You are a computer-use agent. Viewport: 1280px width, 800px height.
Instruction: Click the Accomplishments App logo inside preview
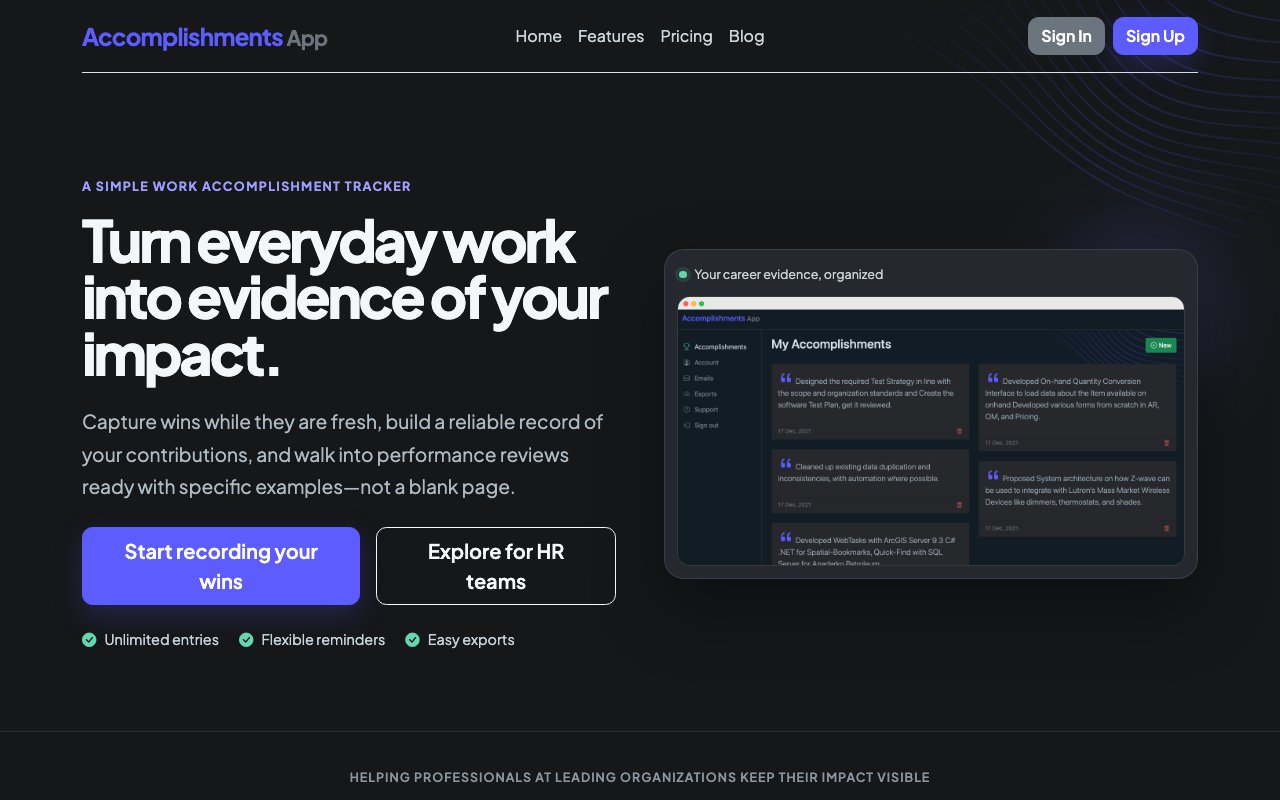[720, 319]
